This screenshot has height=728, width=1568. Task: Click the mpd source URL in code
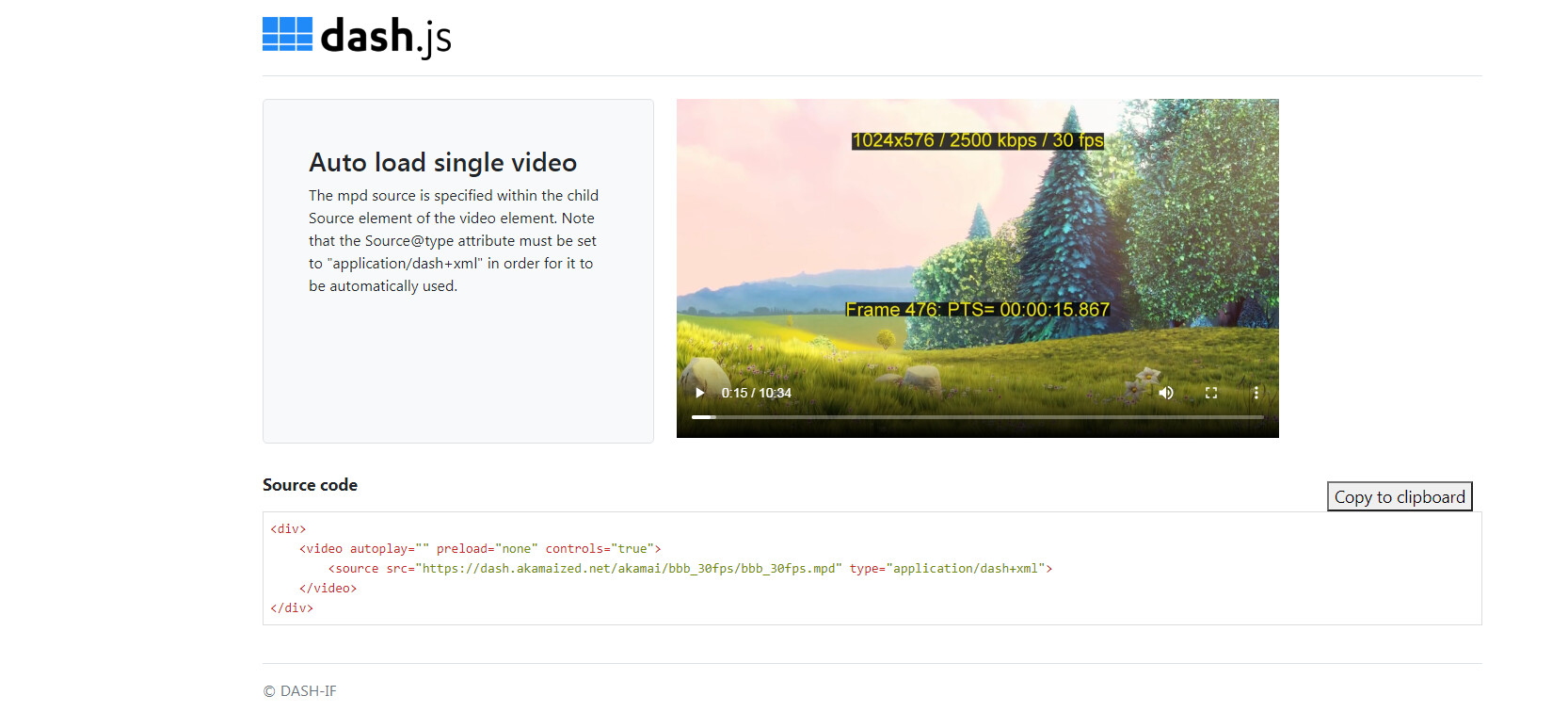[629, 569]
